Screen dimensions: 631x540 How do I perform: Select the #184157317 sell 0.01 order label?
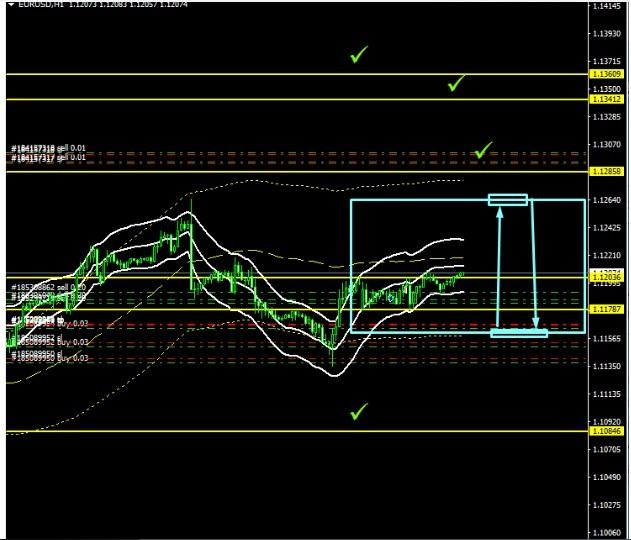48,157
